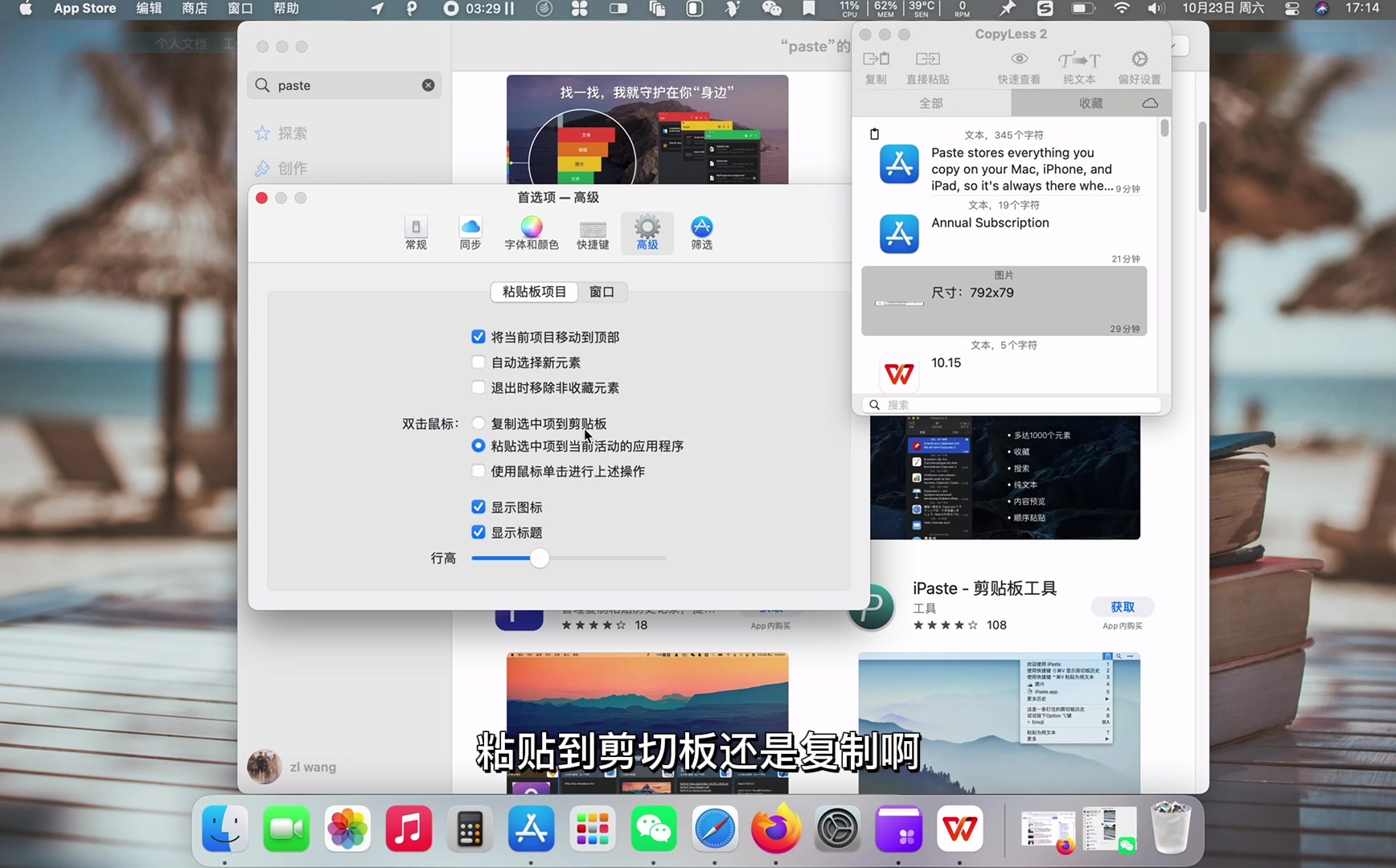The height and width of the screenshot is (868, 1396).
Task: Open Trash from the Dock
Action: click(x=1171, y=827)
